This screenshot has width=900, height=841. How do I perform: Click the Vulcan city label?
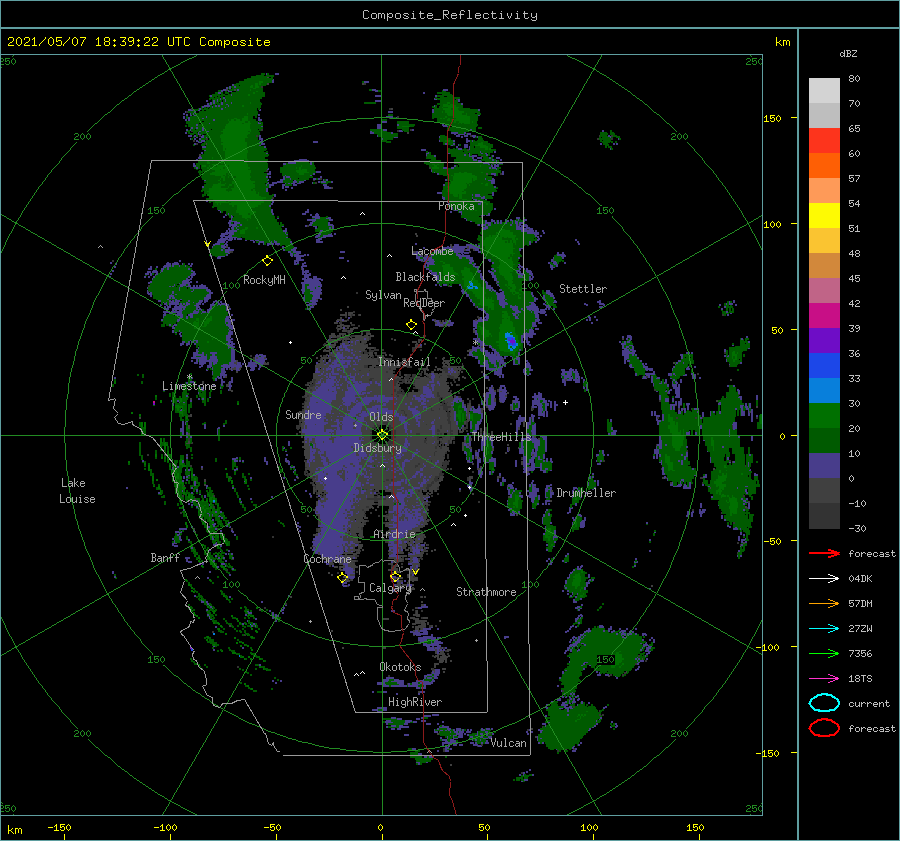[509, 743]
